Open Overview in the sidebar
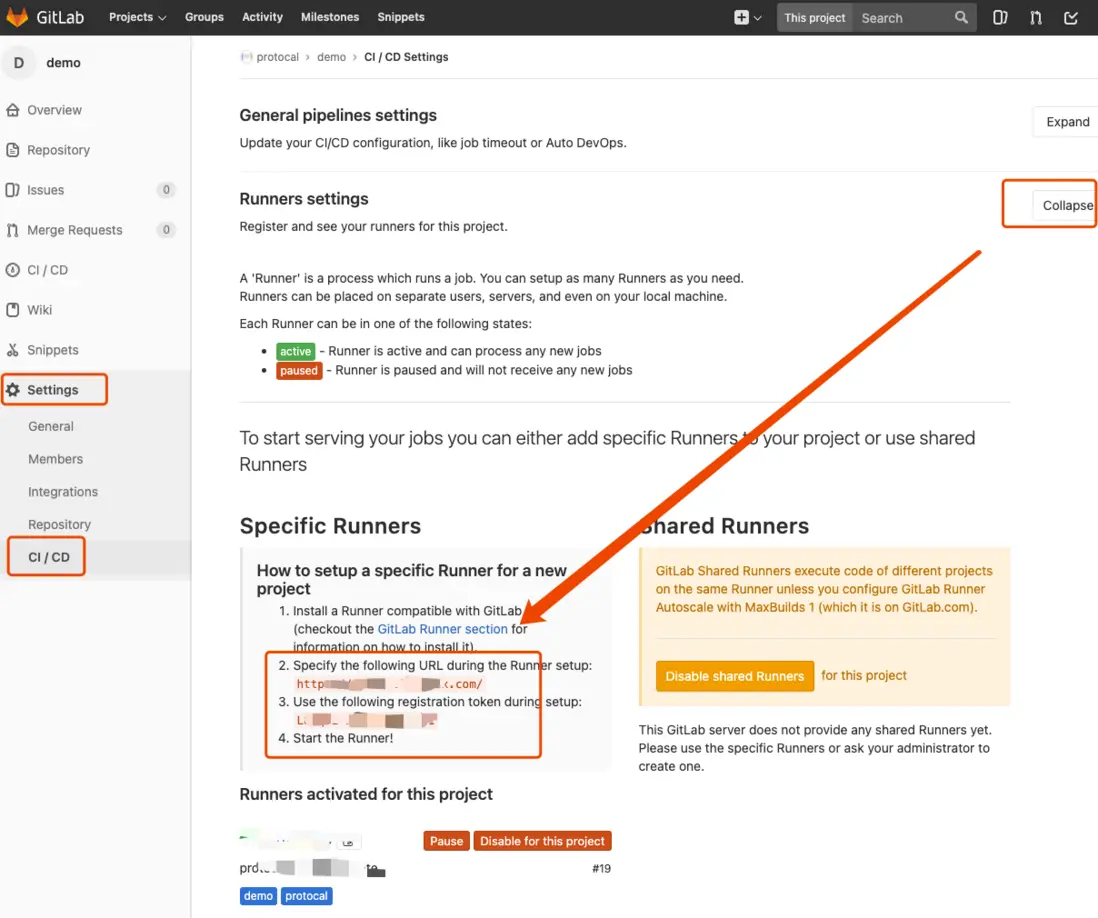Screen dimensions: 1098x918 pos(54,110)
